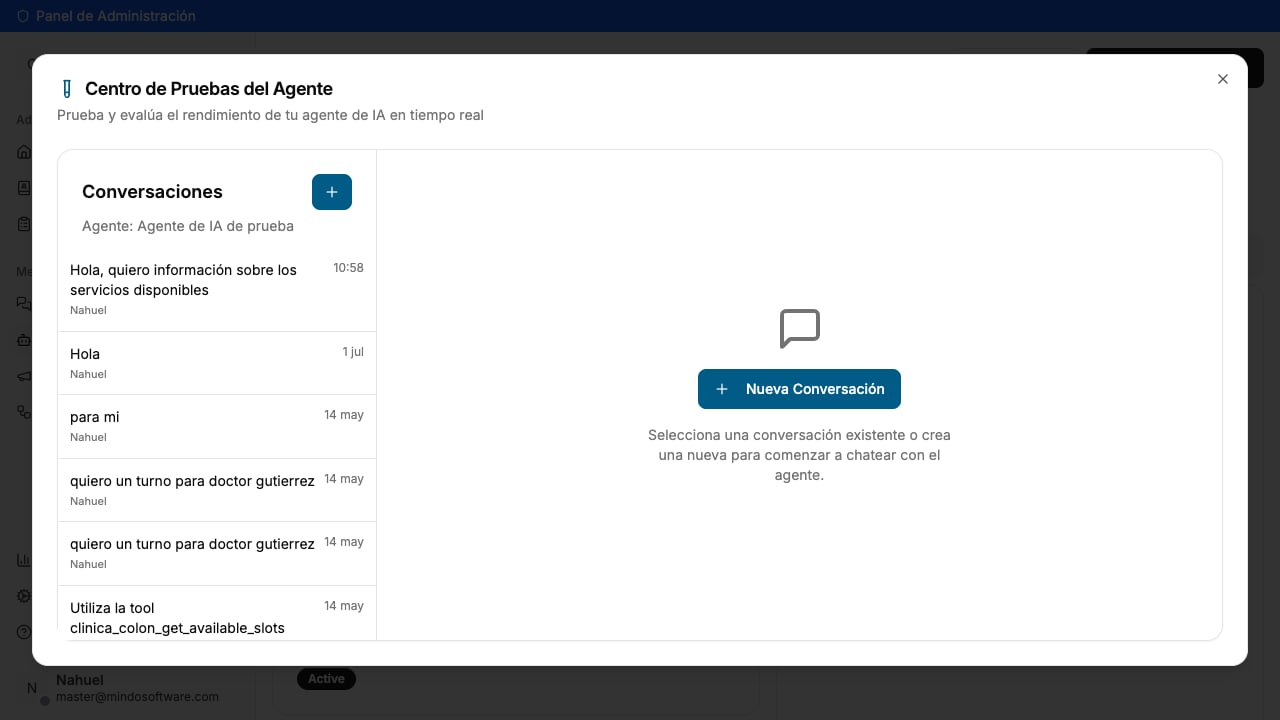This screenshot has height=720, width=1280.
Task: Open conversation about servicios disponibles
Action: click(x=217, y=290)
